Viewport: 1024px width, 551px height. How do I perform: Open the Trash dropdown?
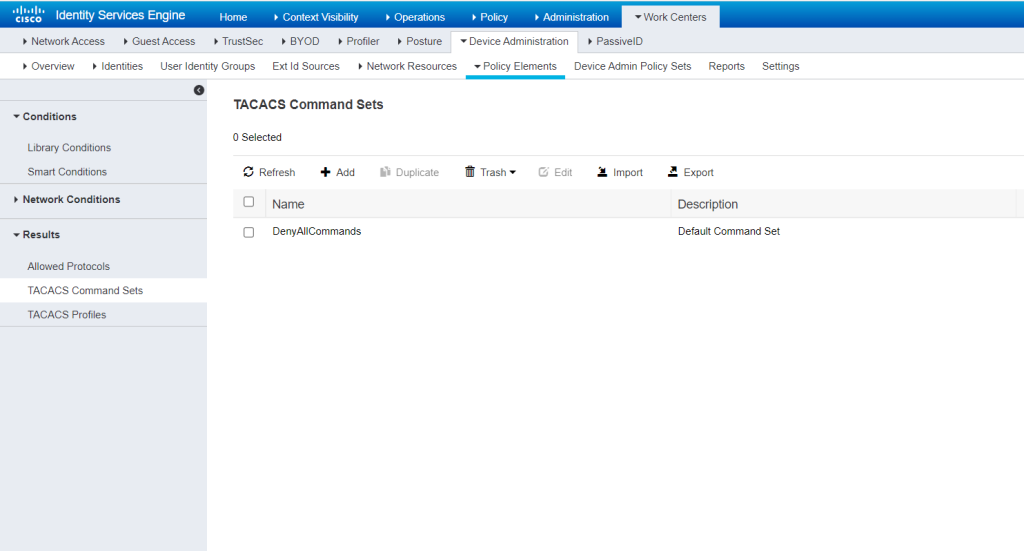(x=490, y=172)
